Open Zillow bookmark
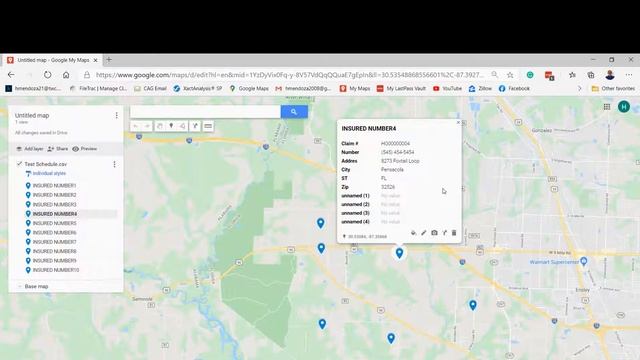 point(480,88)
